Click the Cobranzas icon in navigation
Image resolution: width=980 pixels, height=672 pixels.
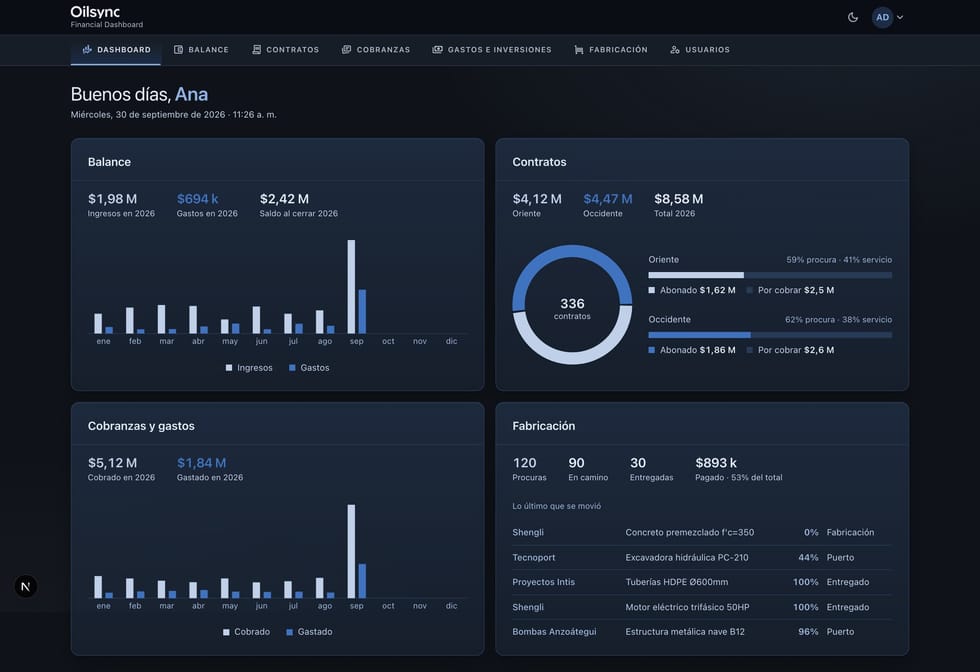346,49
